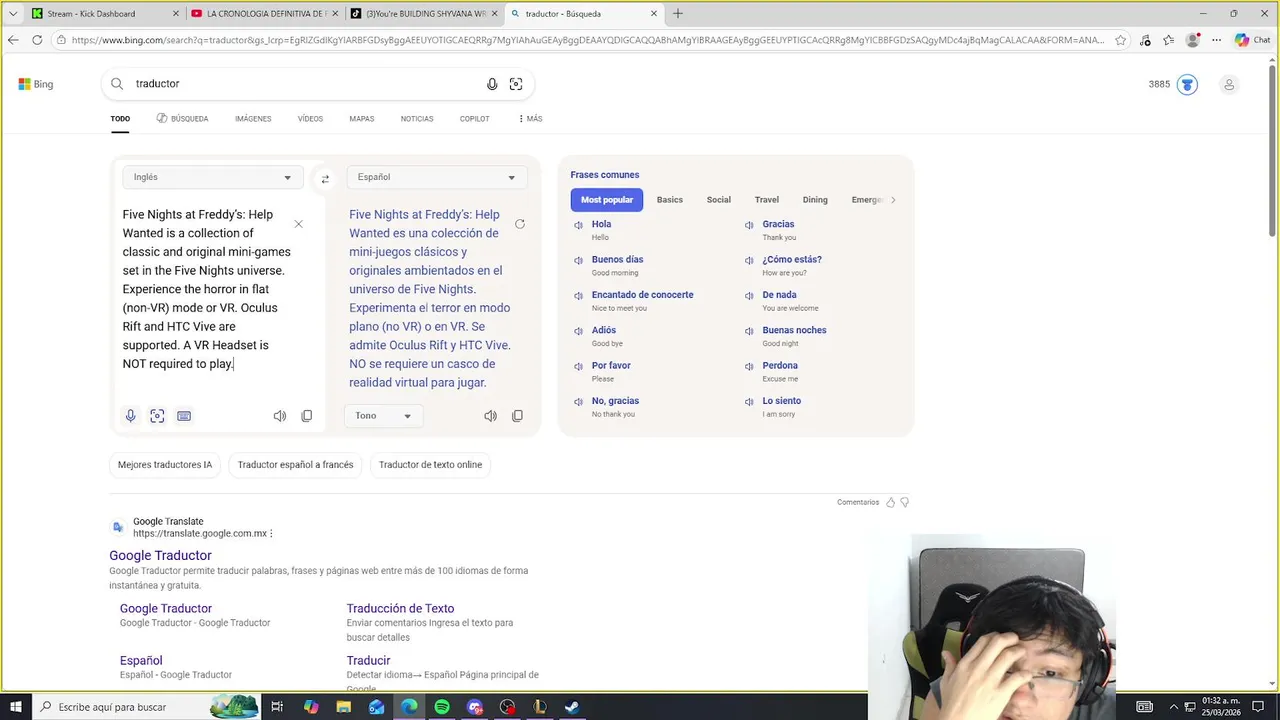This screenshot has width=1280, height=720.
Task: Open the 'Traducir' sublink
Action: coord(368,661)
